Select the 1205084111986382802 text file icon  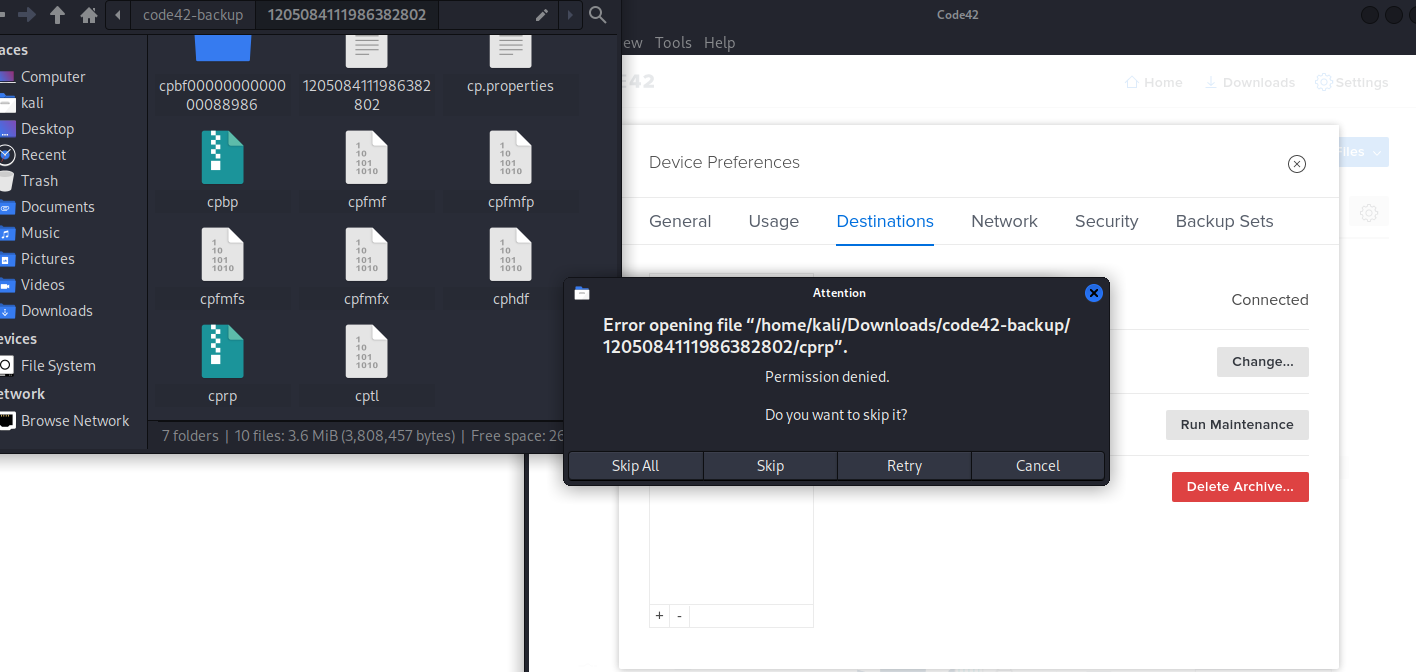tap(365, 50)
